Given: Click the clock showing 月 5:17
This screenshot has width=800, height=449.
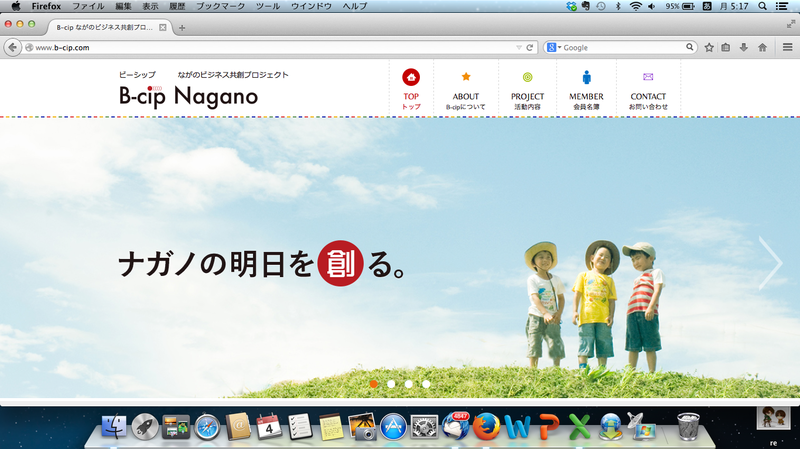Looking at the screenshot, I should coord(734,6).
